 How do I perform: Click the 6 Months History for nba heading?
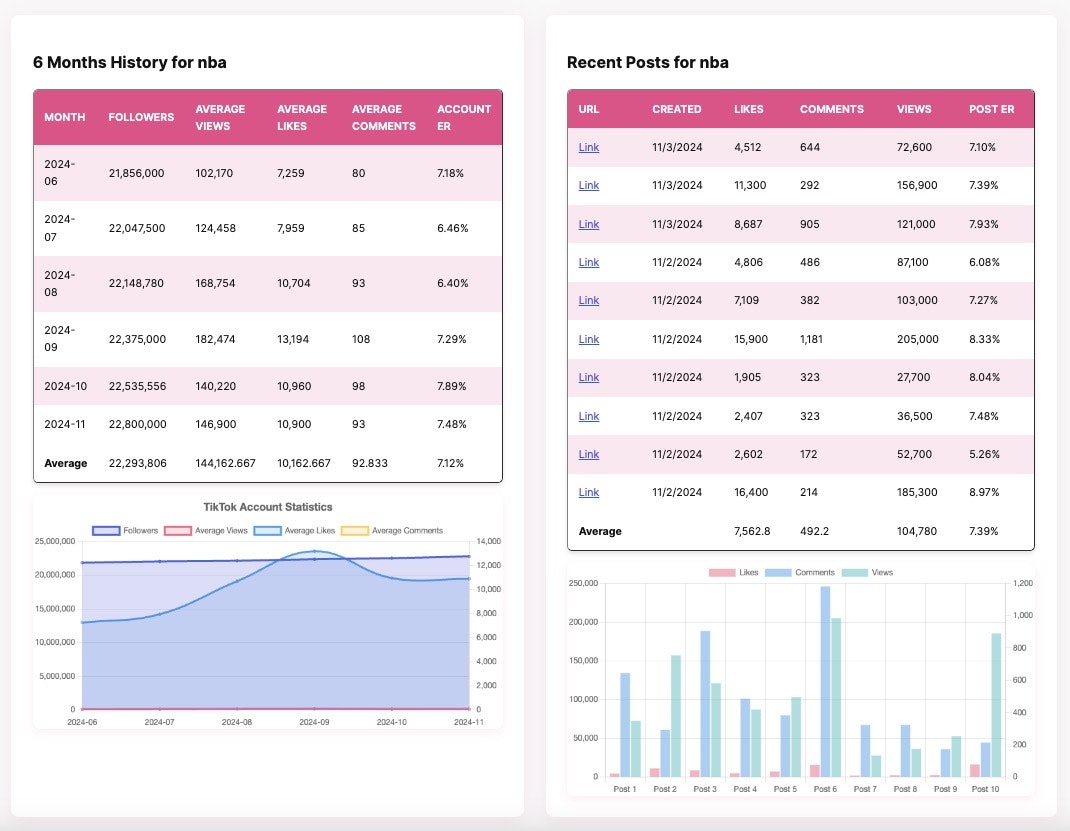[x=130, y=62]
